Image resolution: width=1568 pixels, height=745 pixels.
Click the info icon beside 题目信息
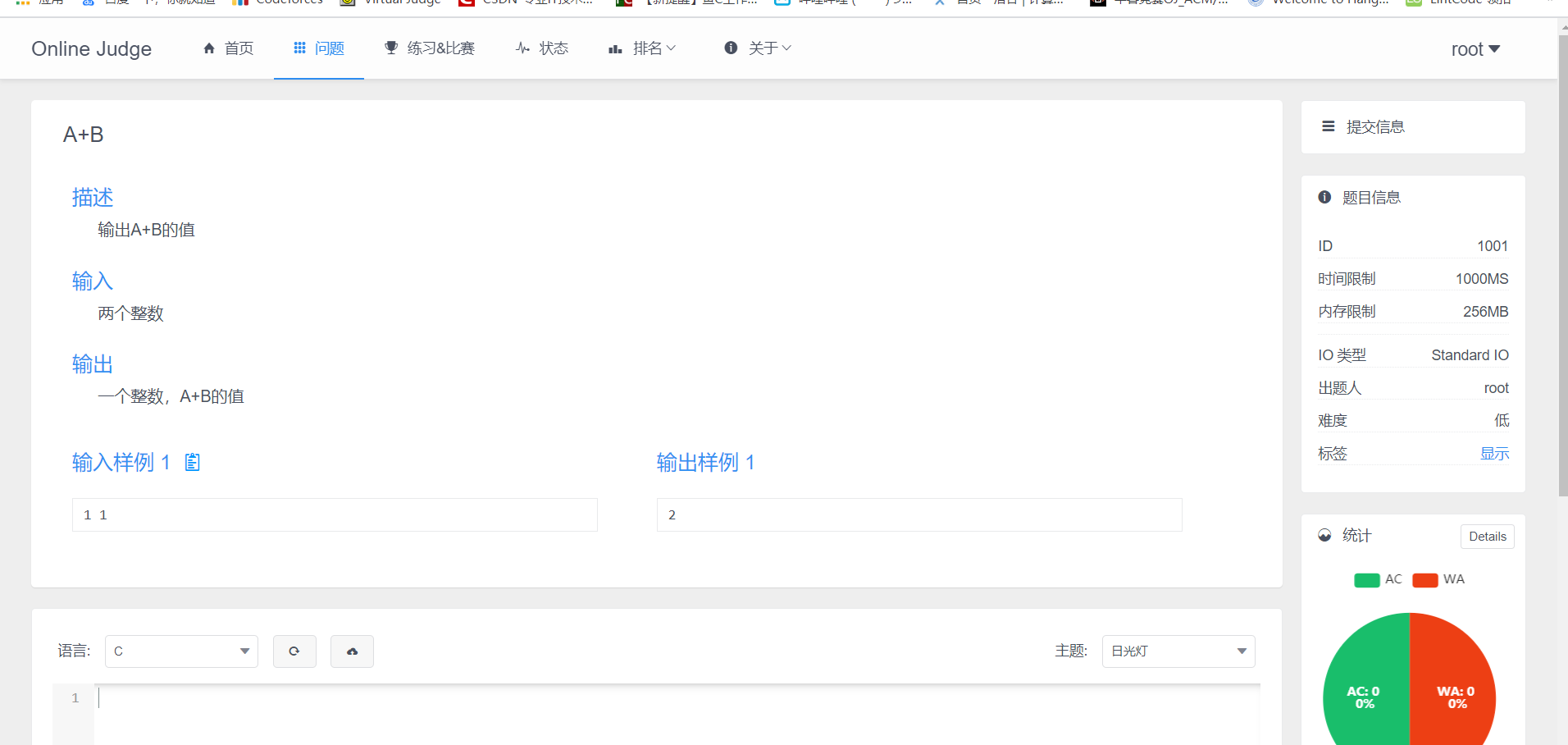pos(1324,197)
